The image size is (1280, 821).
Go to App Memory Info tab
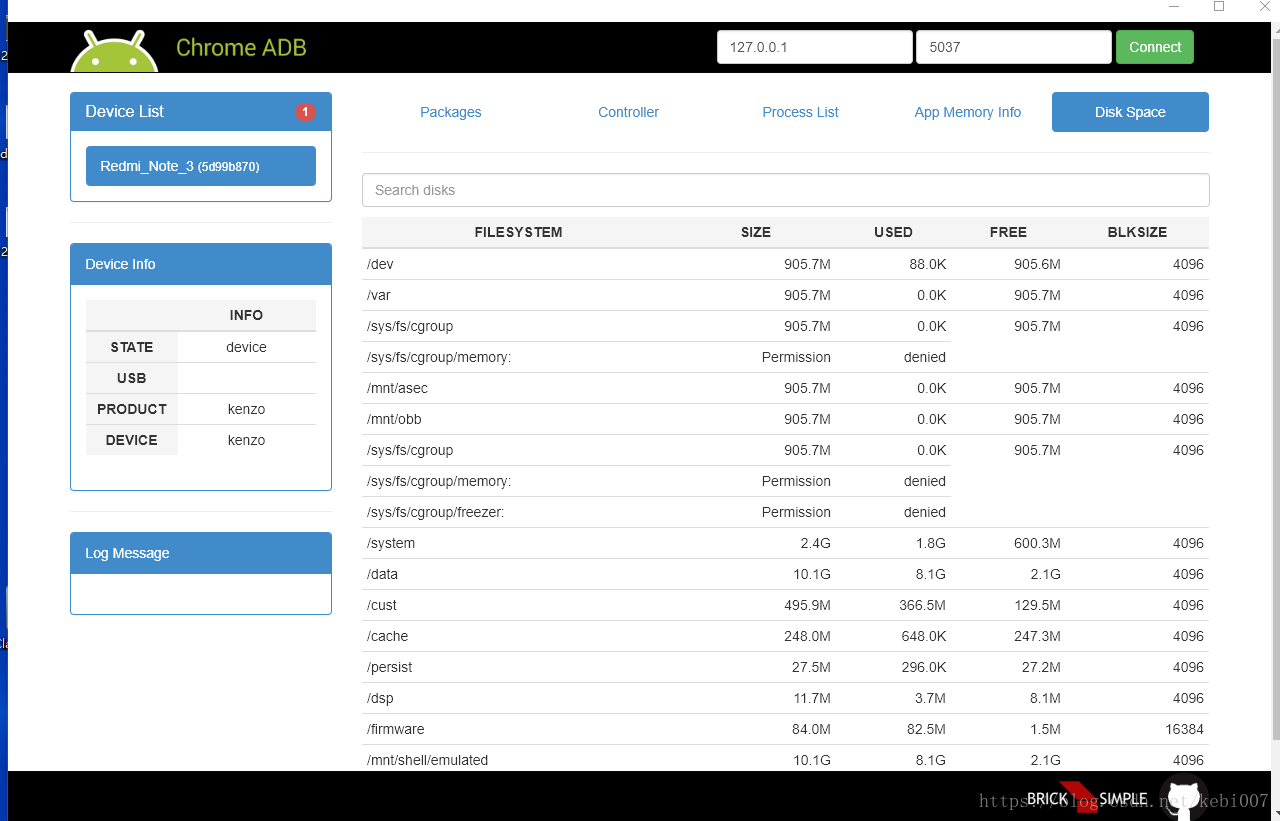pos(967,112)
